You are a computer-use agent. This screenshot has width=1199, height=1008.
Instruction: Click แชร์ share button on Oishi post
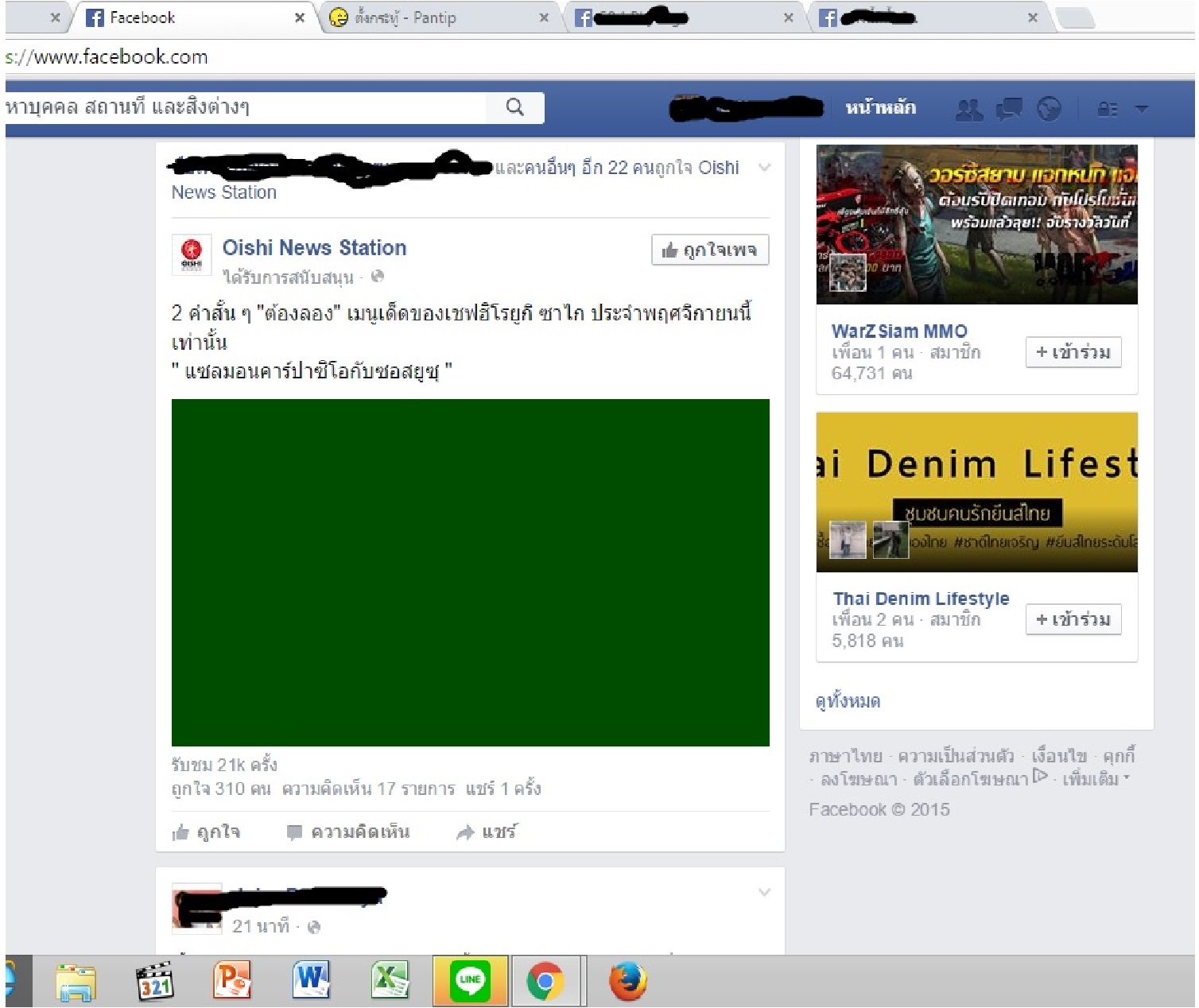[x=486, y=832]
